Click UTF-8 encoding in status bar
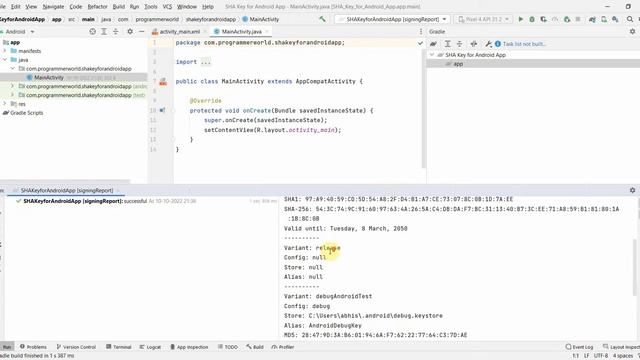 point(601,356)
